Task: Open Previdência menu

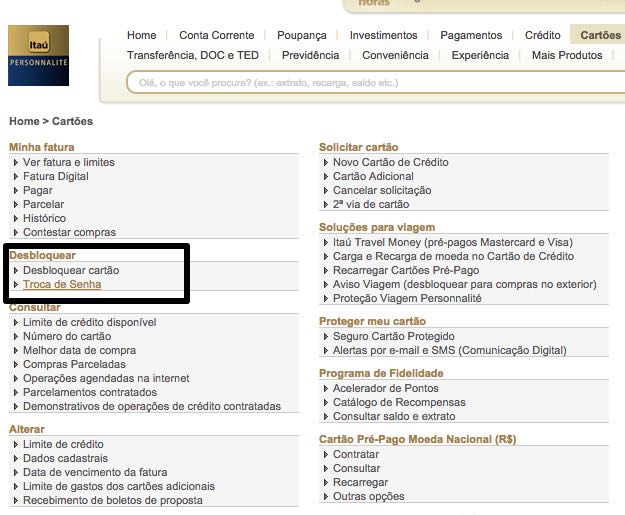Action: (x=311, y=55)
